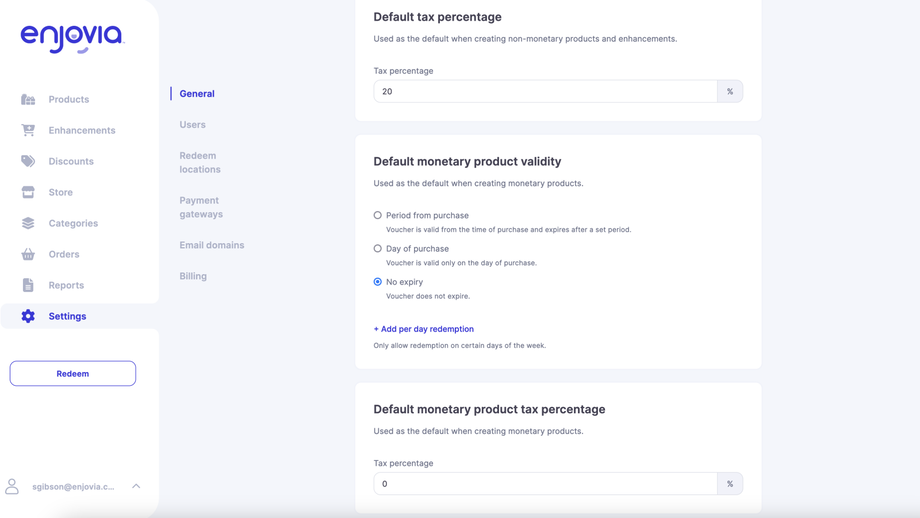This screenshot has width=920, height=518.
Task: Open the Users settings tab
Action: [193, 125]
